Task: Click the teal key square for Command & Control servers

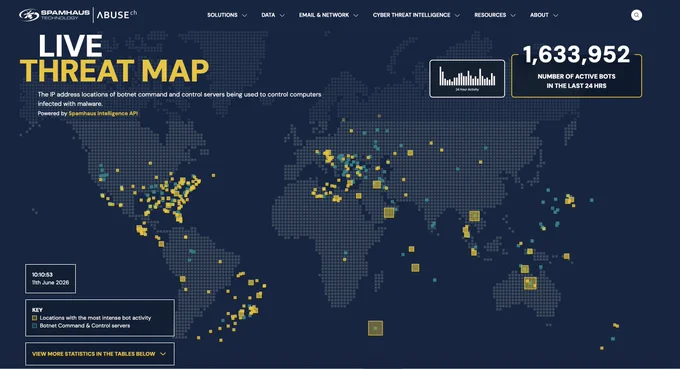Action: [x=35, y=326]
